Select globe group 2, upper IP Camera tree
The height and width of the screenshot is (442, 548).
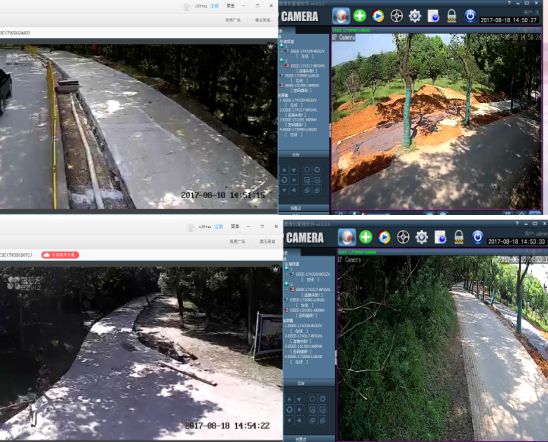coord(282,60)
